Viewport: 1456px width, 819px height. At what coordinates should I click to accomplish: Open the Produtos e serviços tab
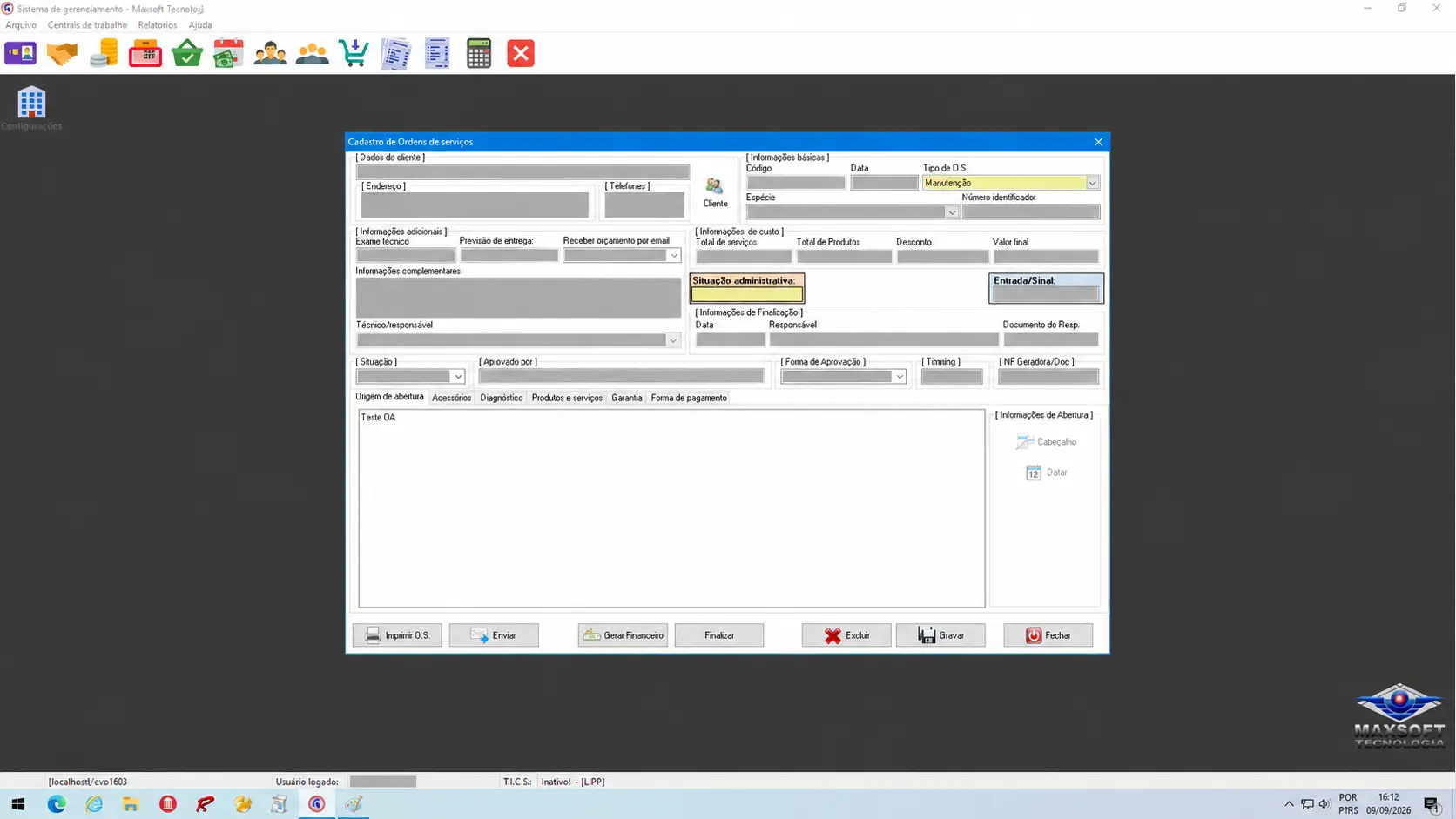pos(567,398)
